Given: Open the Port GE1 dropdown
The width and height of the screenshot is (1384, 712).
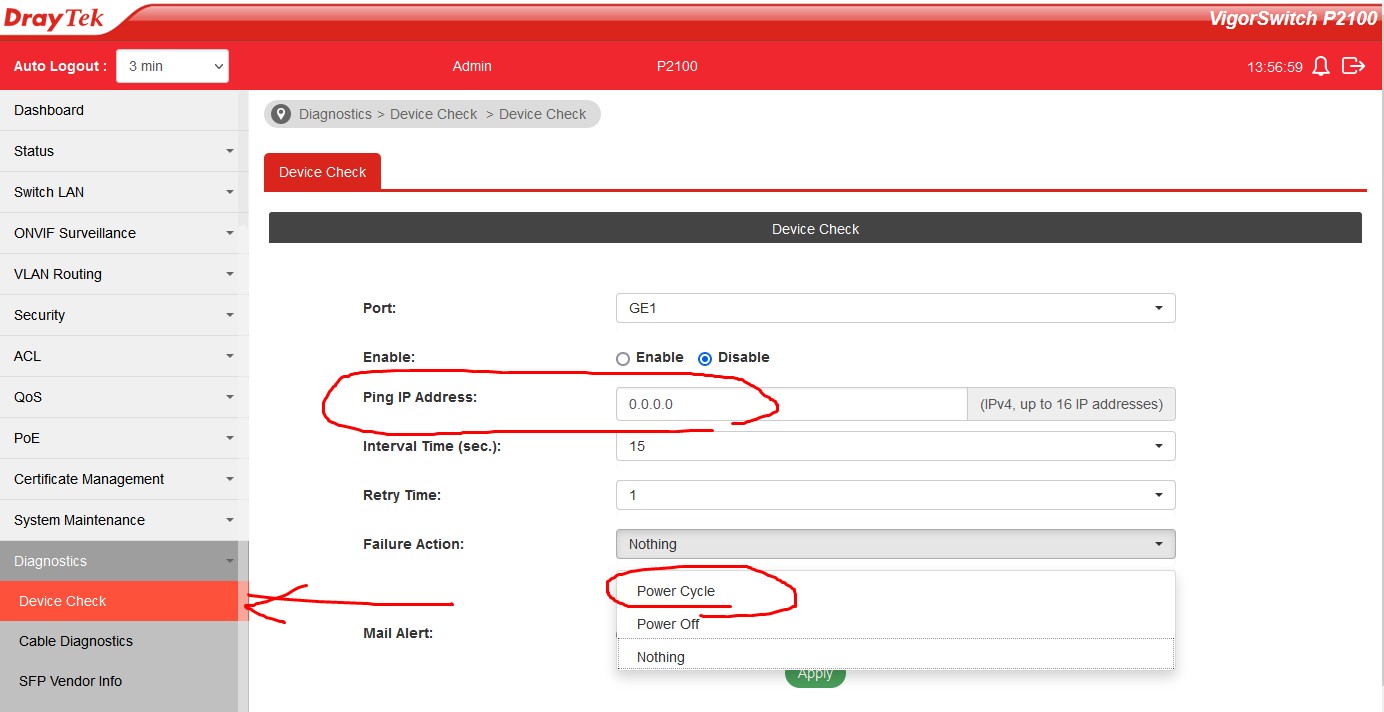Looking at the screenshot, I should pos(895,308).
